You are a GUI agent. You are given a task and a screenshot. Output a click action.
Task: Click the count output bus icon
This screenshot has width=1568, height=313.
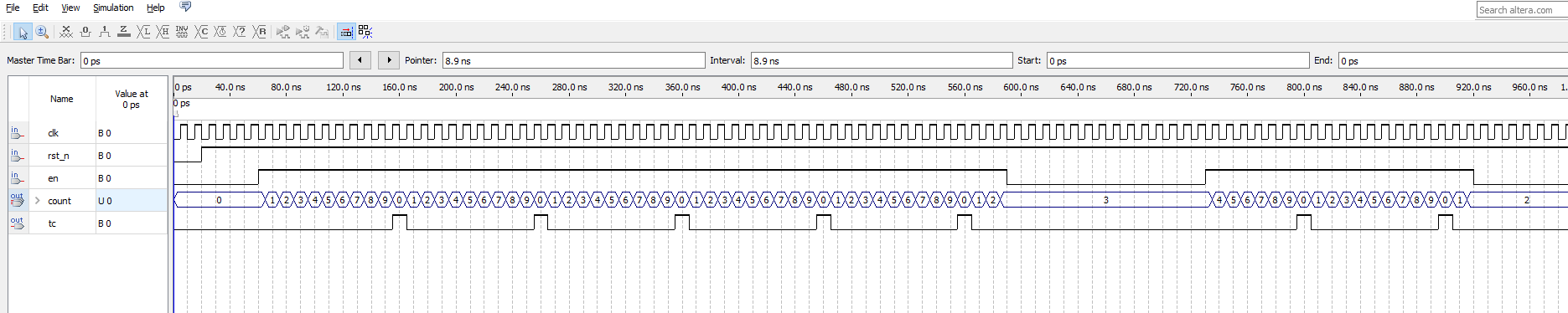[18, 201]
